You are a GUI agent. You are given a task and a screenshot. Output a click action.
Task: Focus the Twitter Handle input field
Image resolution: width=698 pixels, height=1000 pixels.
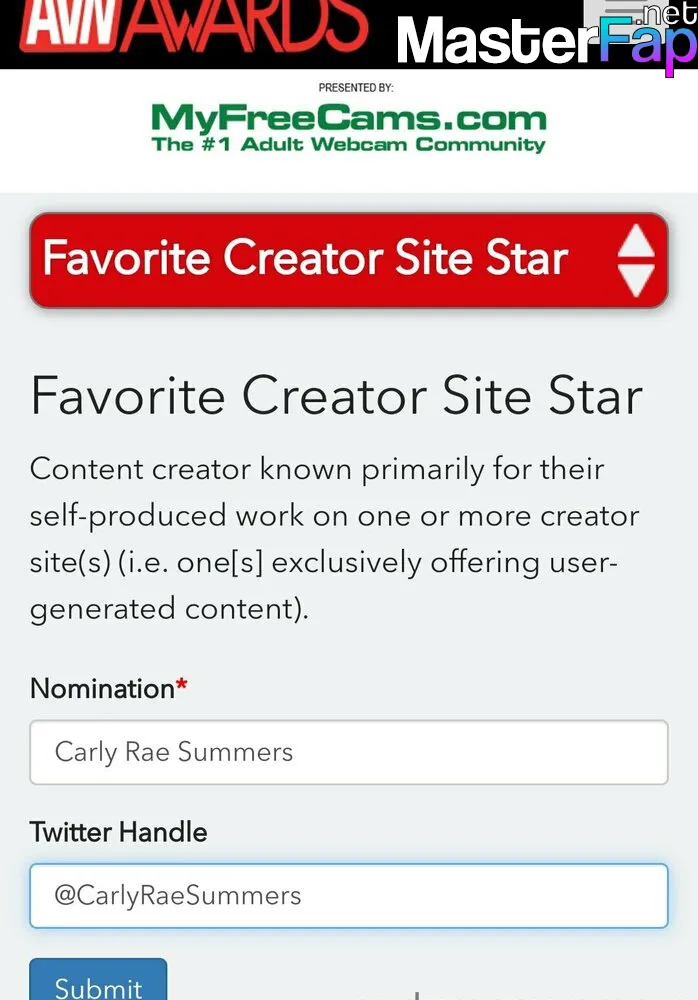coord(348,895)
